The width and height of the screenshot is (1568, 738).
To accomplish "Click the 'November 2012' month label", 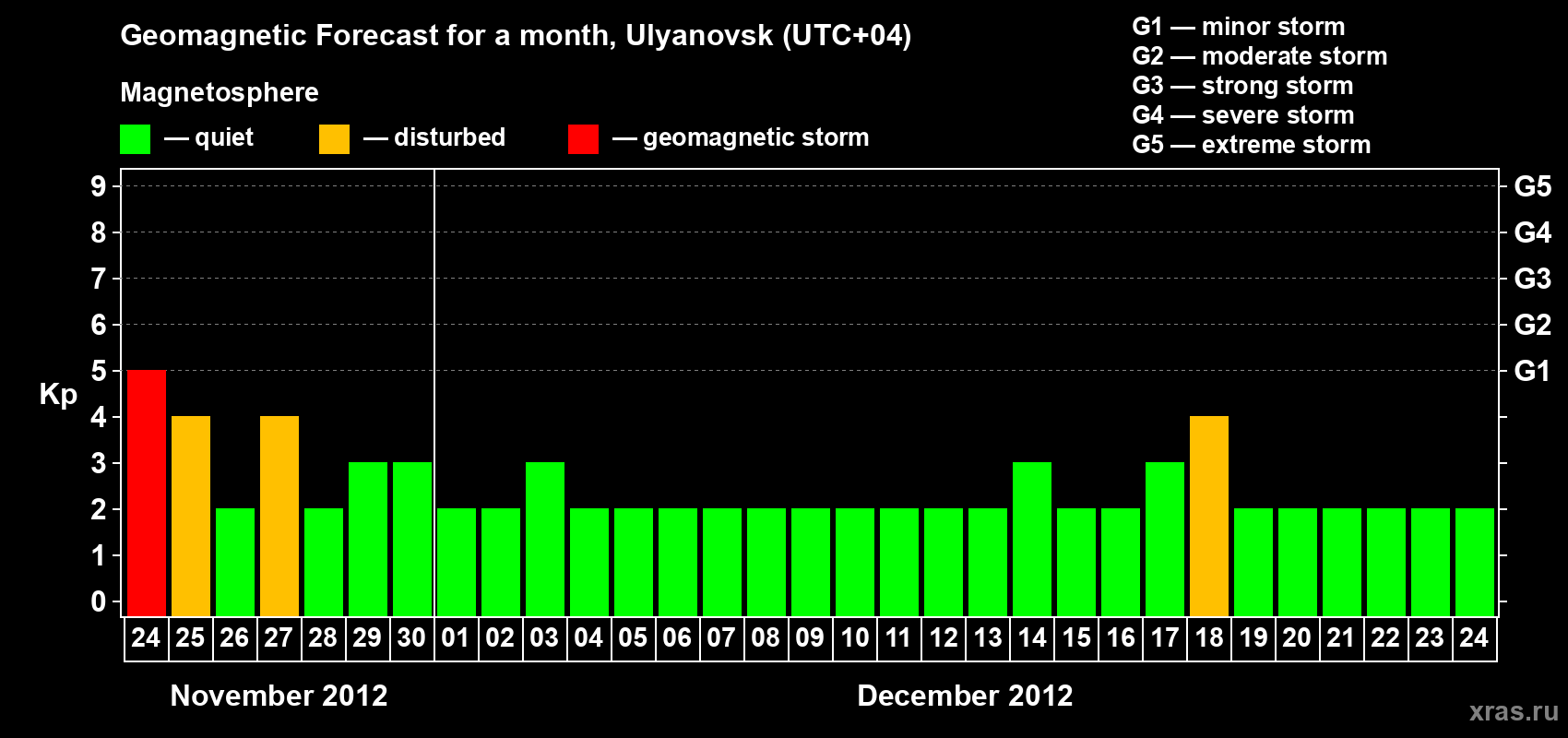I will 279,696.
